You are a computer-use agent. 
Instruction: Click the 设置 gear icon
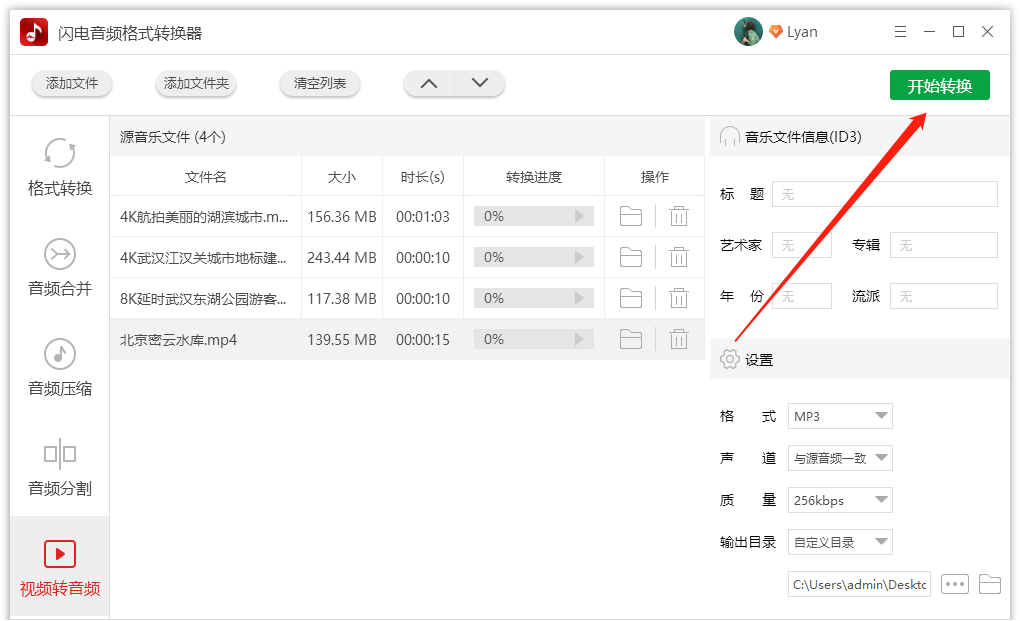[x=729, y=359]
